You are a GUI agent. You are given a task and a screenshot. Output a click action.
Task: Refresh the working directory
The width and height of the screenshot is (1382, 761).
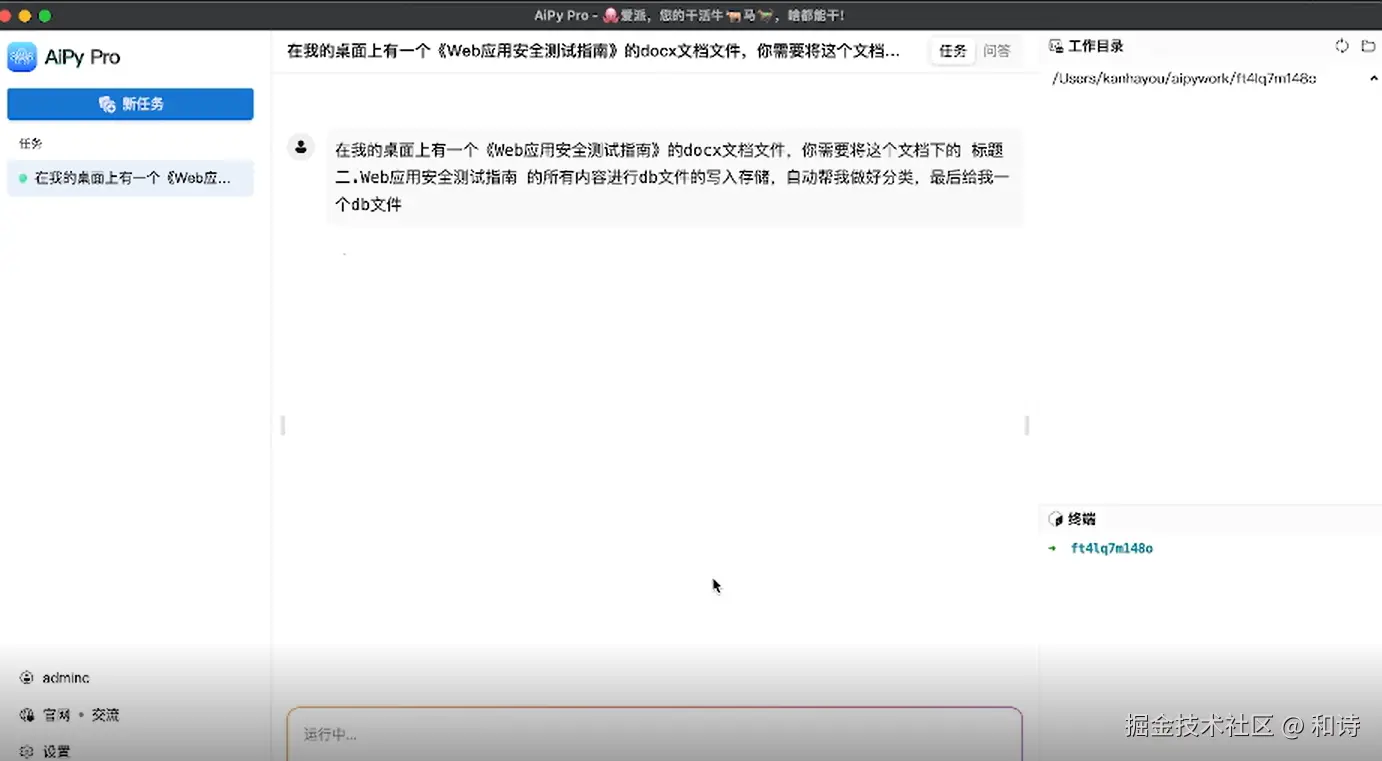click(1342, 46)
